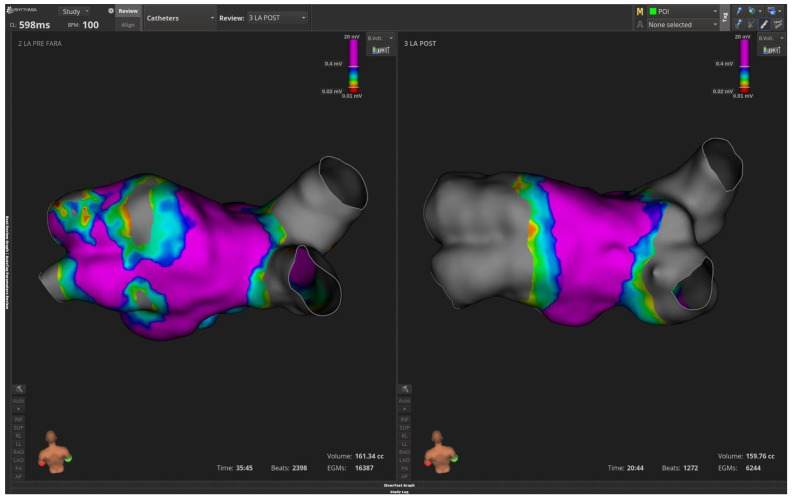The width and height of the screenshot is (792, 500).
Task: Click the 598ms cycle length value
Action: coord(34,25)
